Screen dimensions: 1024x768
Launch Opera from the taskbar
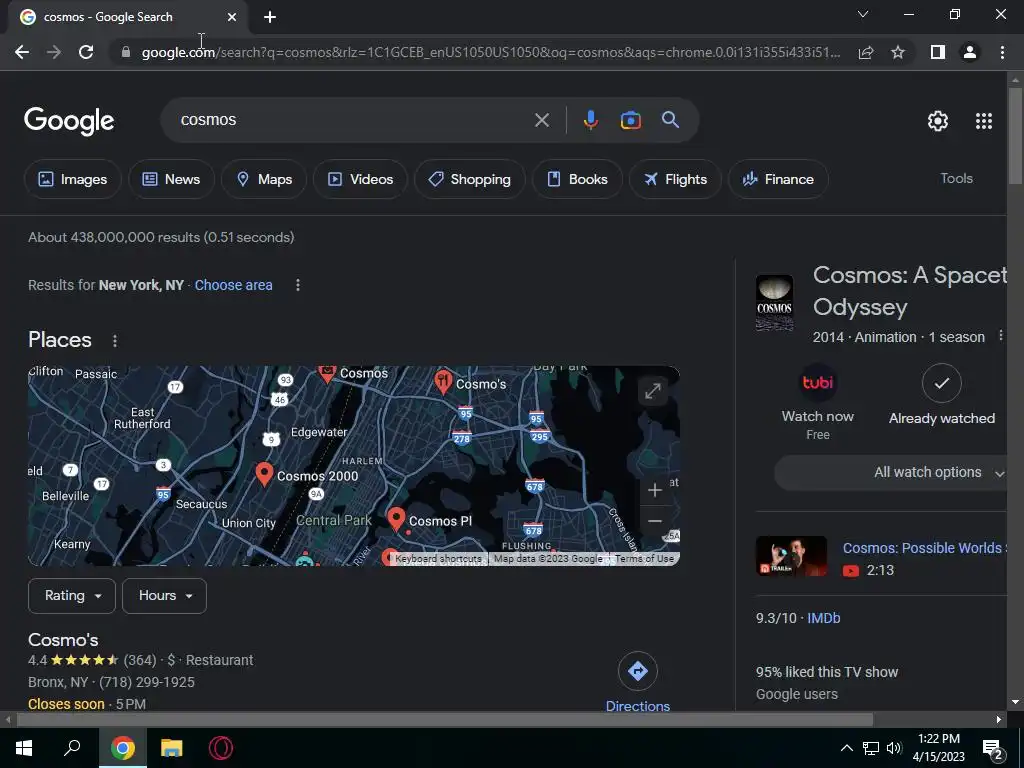pyautogui.click(x=221, y=748)
